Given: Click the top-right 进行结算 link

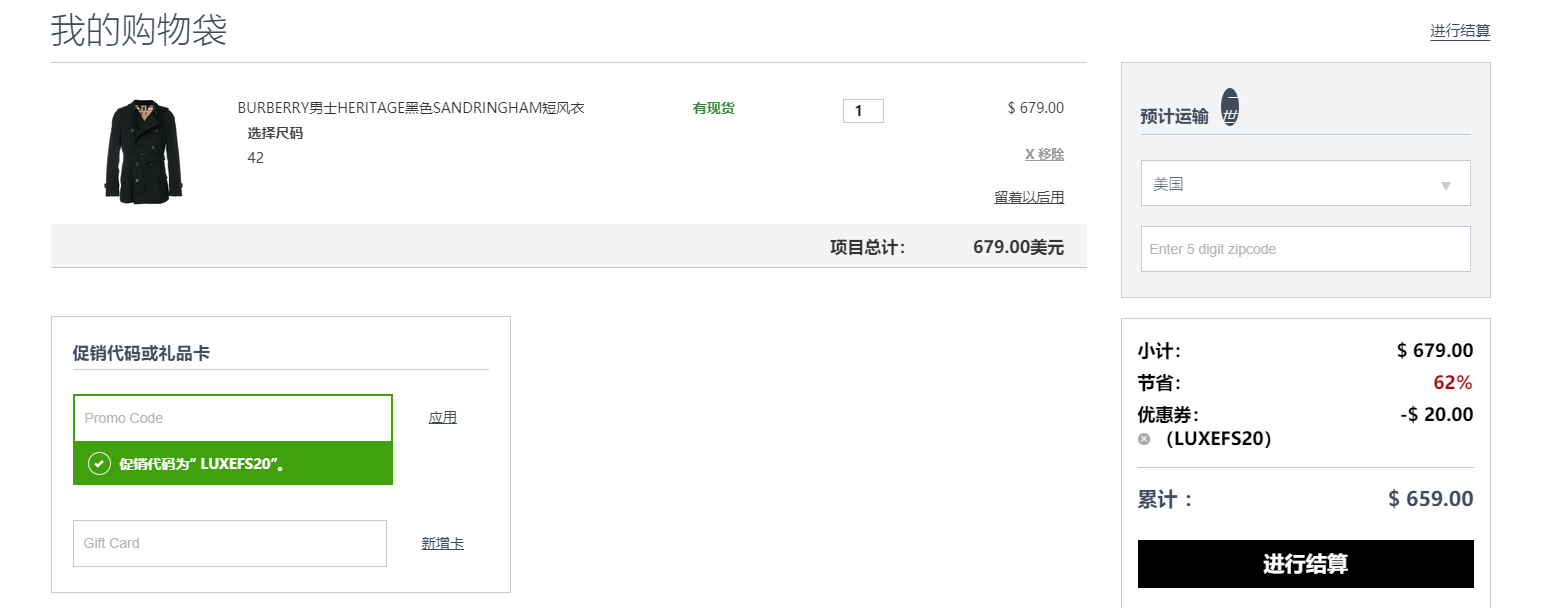Looking at the screenshot, I should (x=1460, y=32).
